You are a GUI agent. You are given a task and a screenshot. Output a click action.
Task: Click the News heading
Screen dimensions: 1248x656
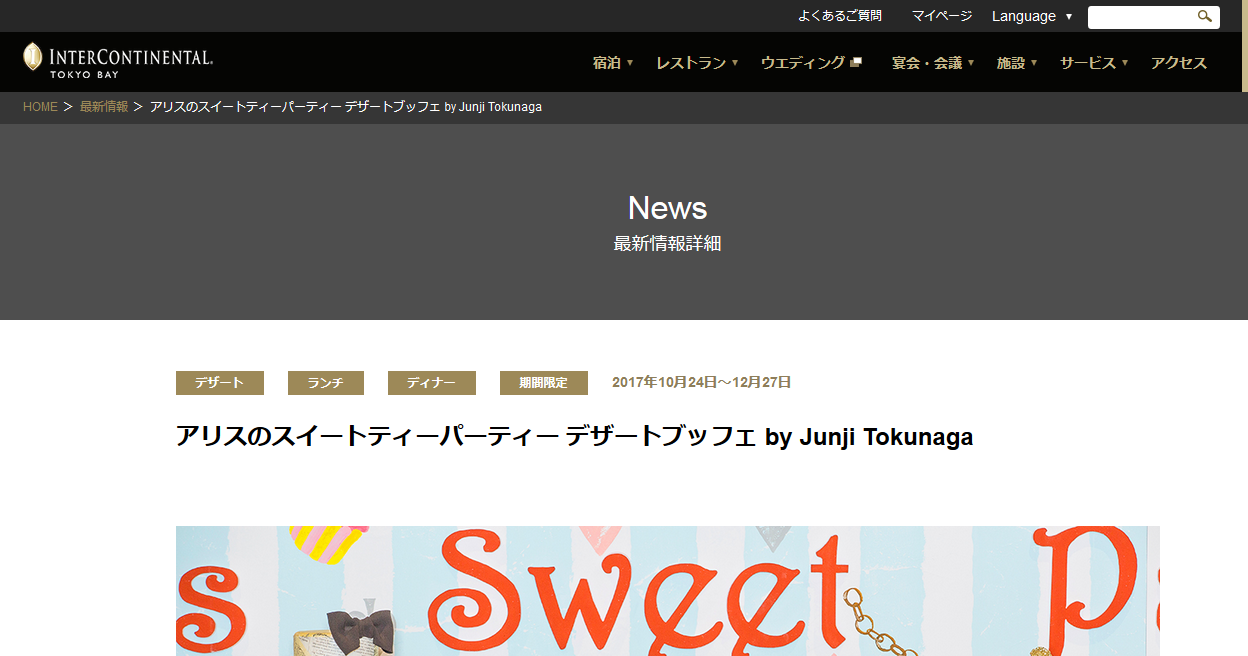point(667,207)
